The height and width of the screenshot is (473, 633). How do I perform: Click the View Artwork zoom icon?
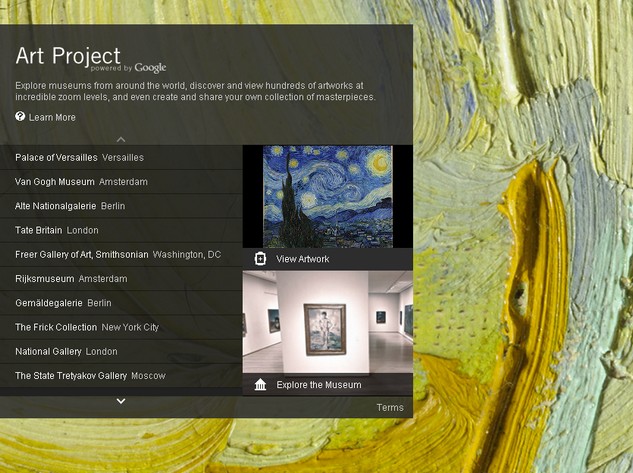point(260,259)
